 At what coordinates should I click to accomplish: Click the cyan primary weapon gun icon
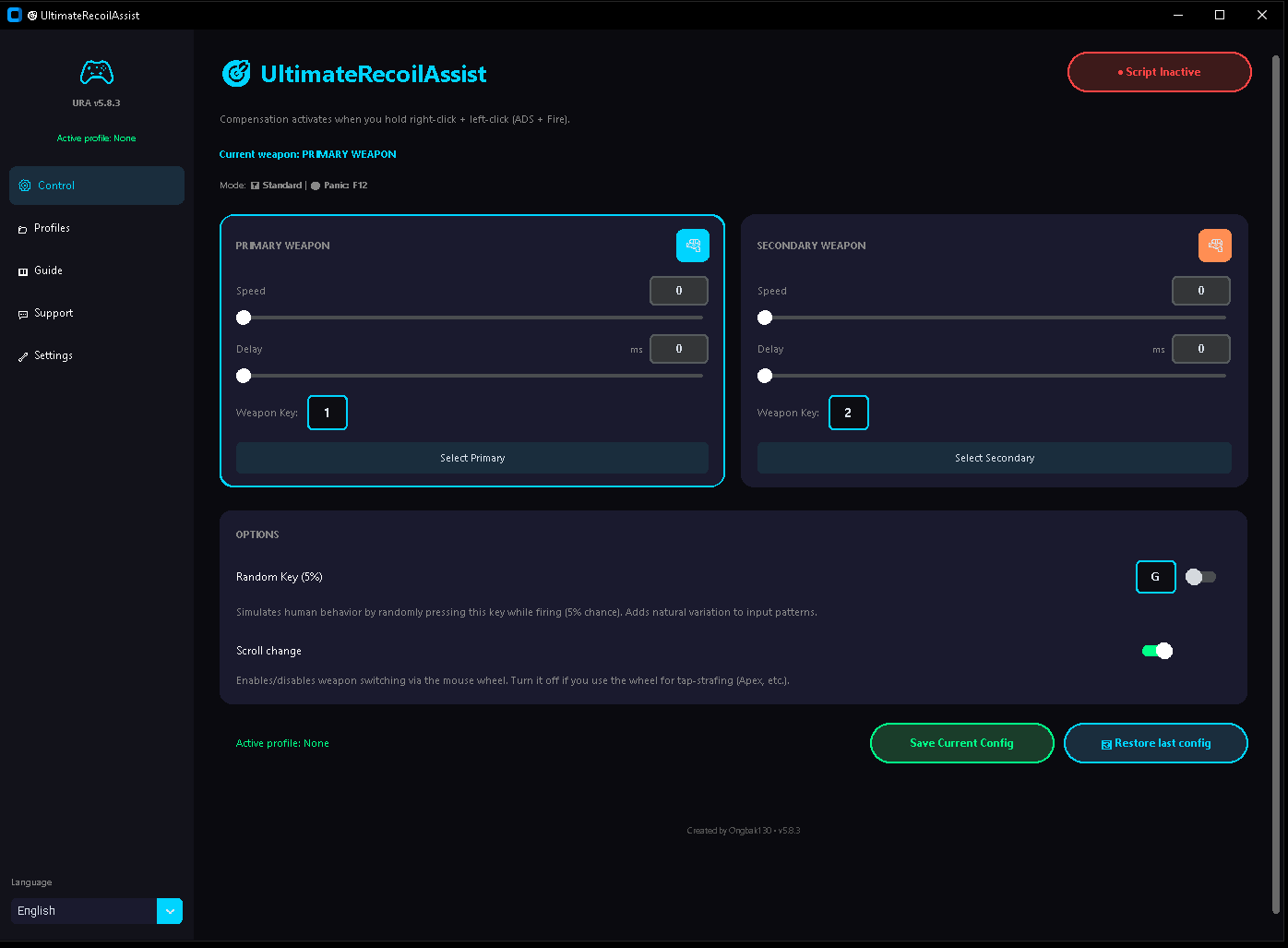point(693,246)
